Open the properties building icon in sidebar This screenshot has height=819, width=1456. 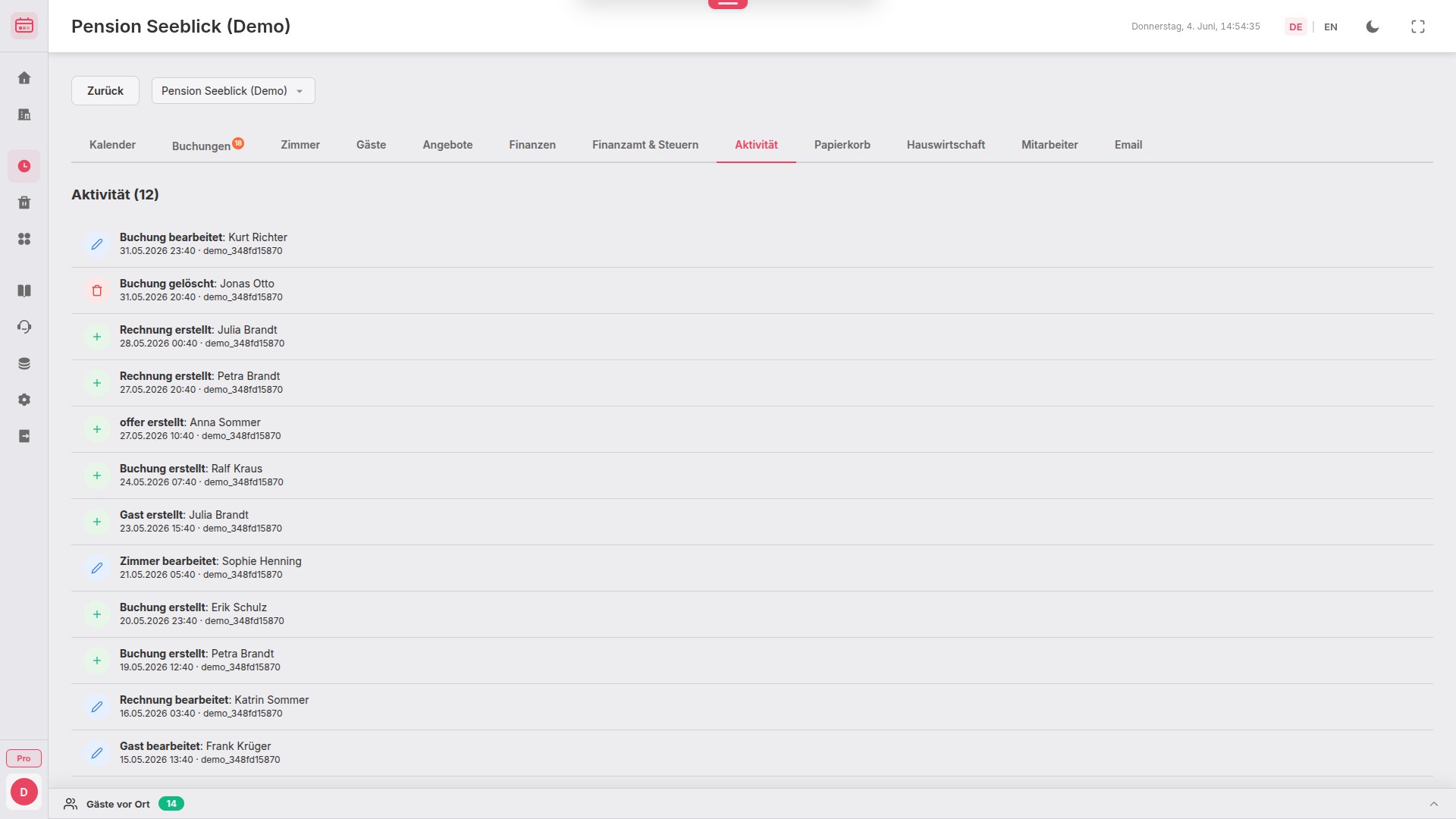tap(24, 115)
